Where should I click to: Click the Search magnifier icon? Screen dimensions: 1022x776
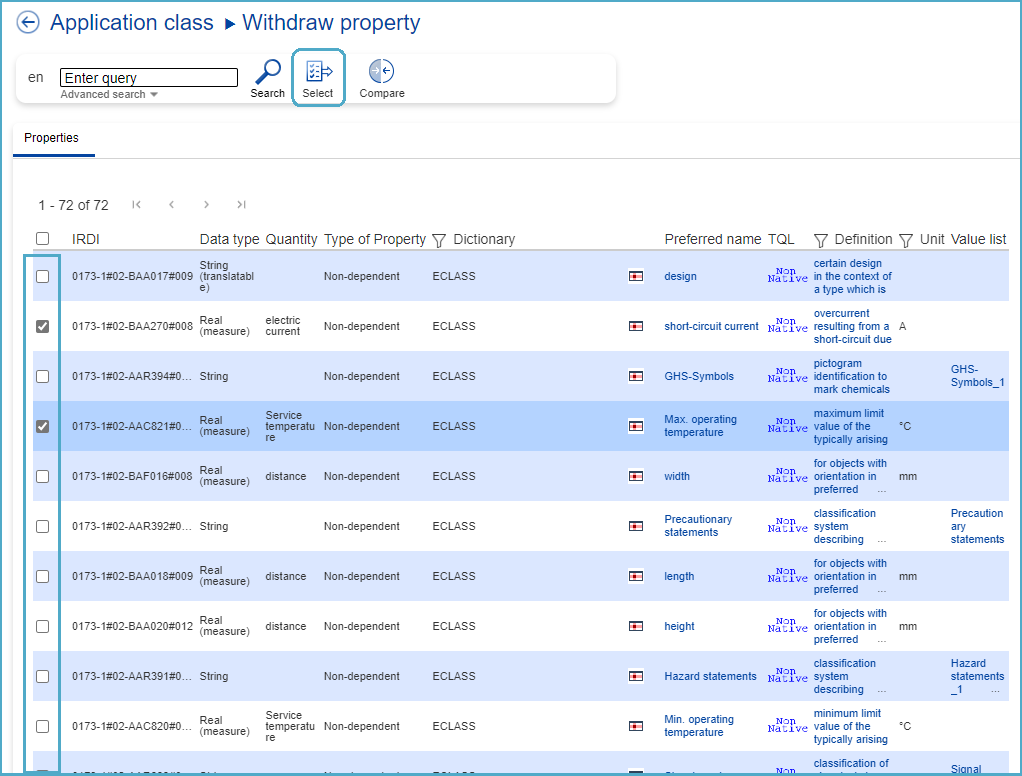pyautogui.click(x=267, y=72)
